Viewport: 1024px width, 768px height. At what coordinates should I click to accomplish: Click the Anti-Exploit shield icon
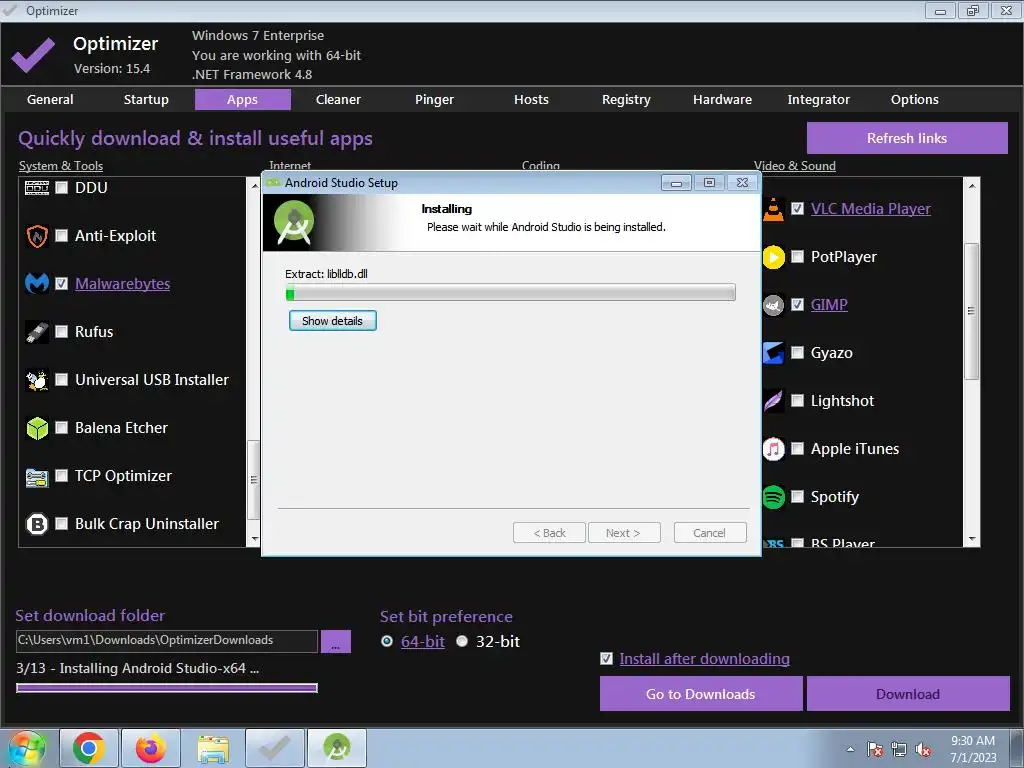(37, 236)
